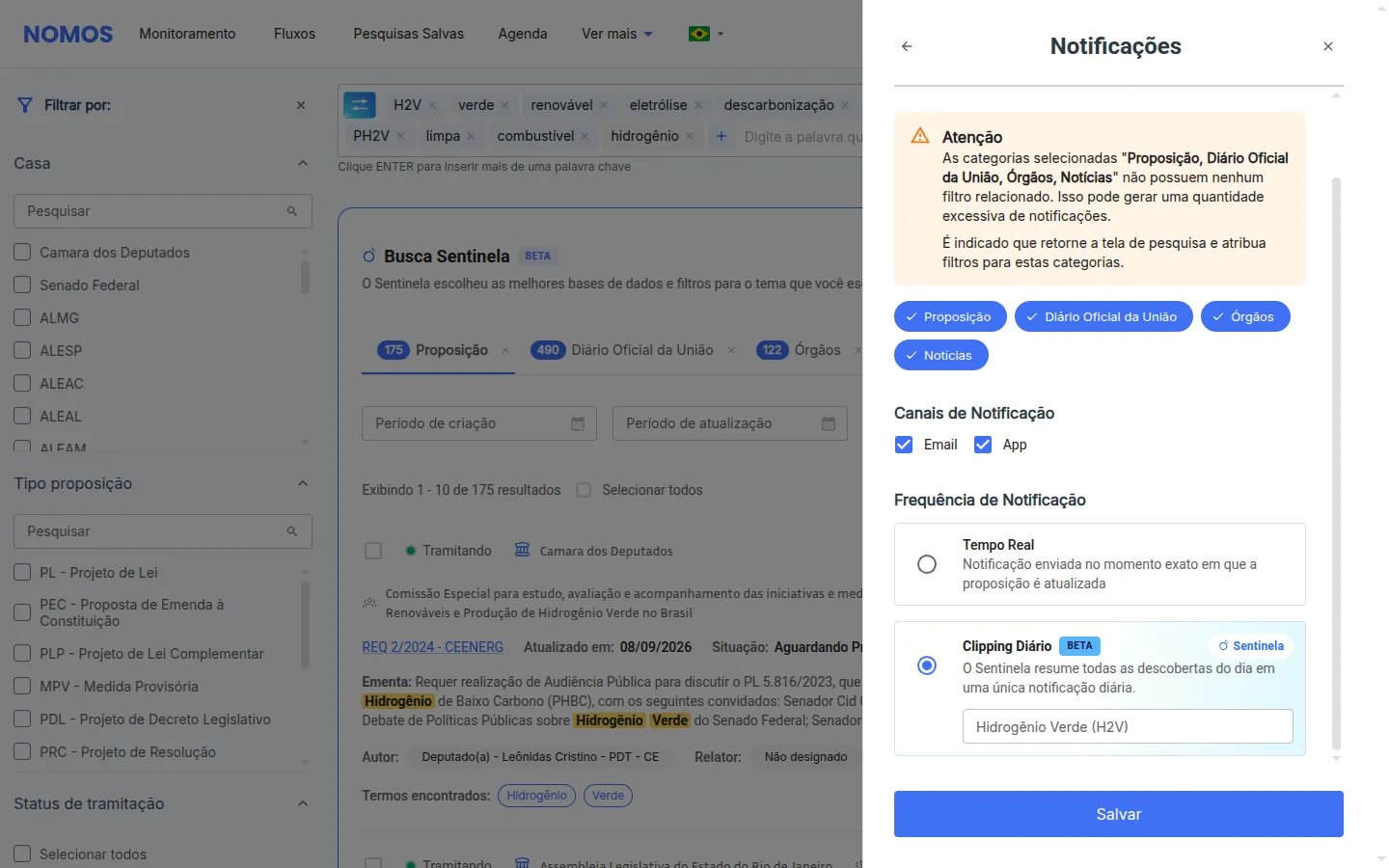Click search icon in Casa filter box

pos(292,211)
